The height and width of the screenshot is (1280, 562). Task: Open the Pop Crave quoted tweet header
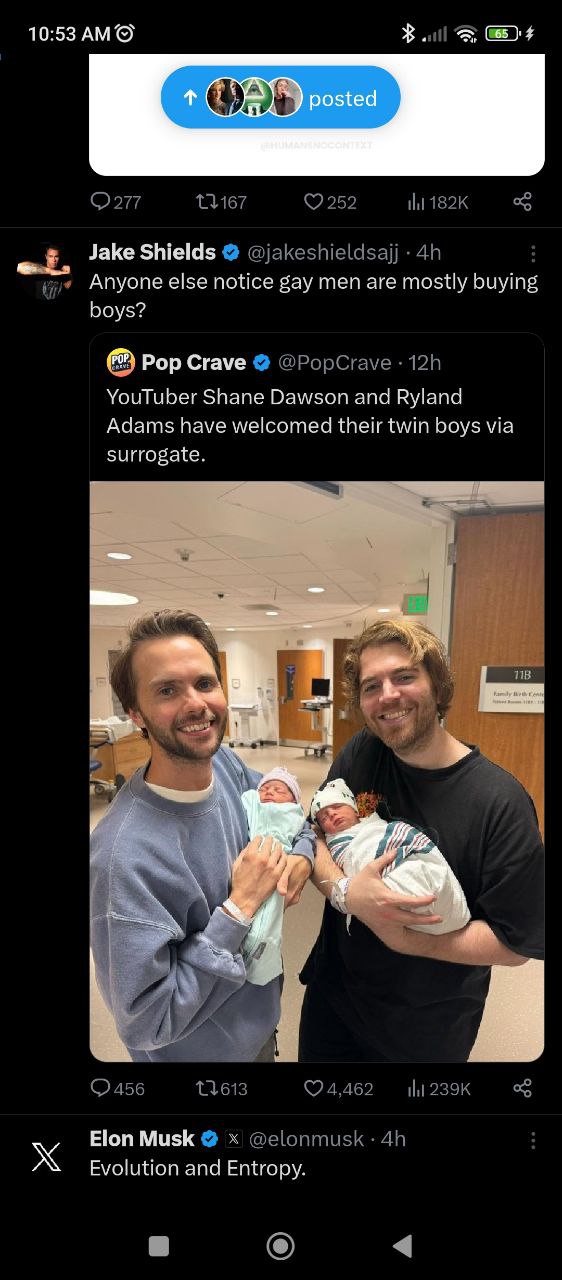pyautogui.click(x=274, y=362)
